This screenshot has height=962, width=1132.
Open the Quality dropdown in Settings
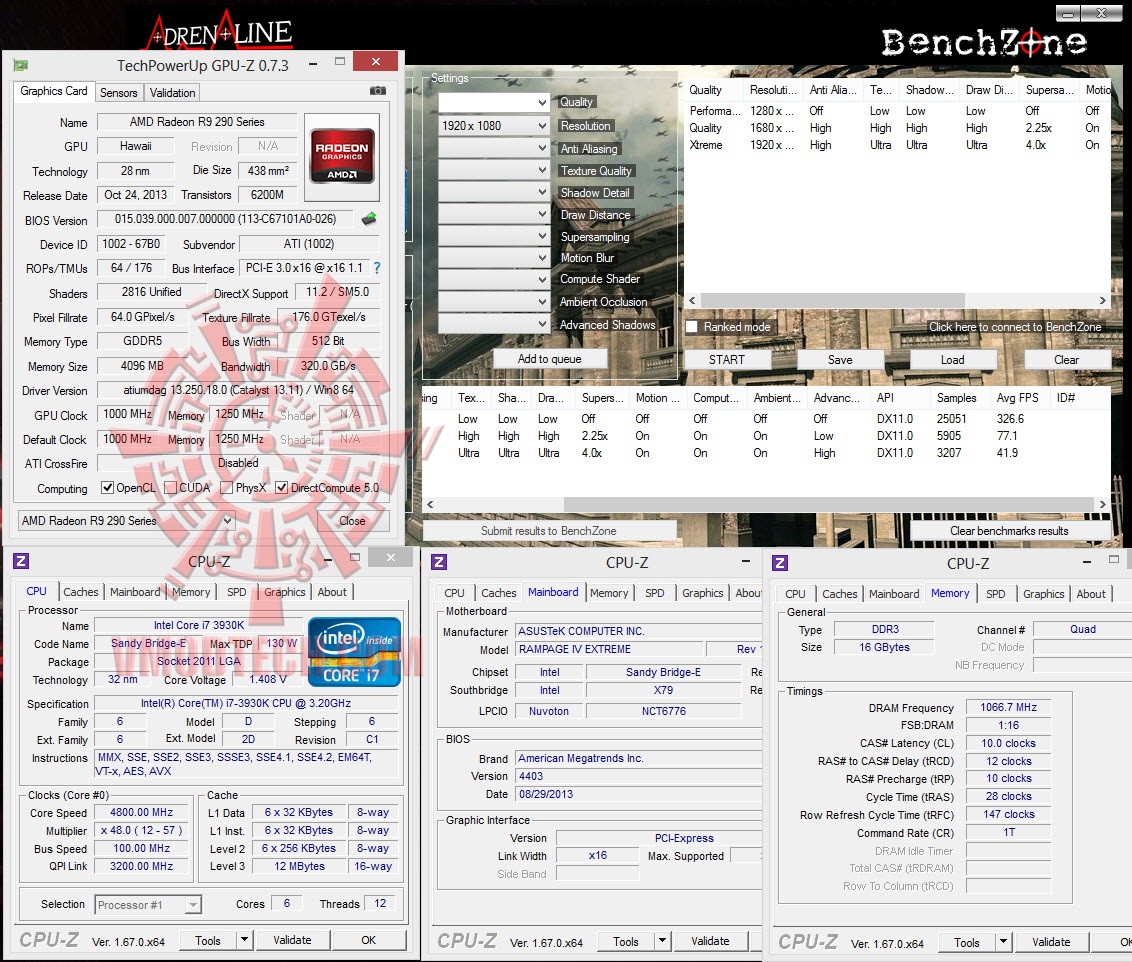point(495,102)
